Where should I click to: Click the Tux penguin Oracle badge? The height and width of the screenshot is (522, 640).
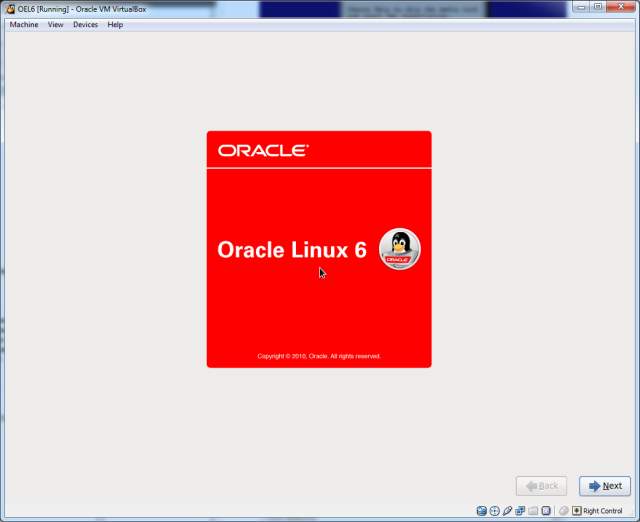coord(400,249)
